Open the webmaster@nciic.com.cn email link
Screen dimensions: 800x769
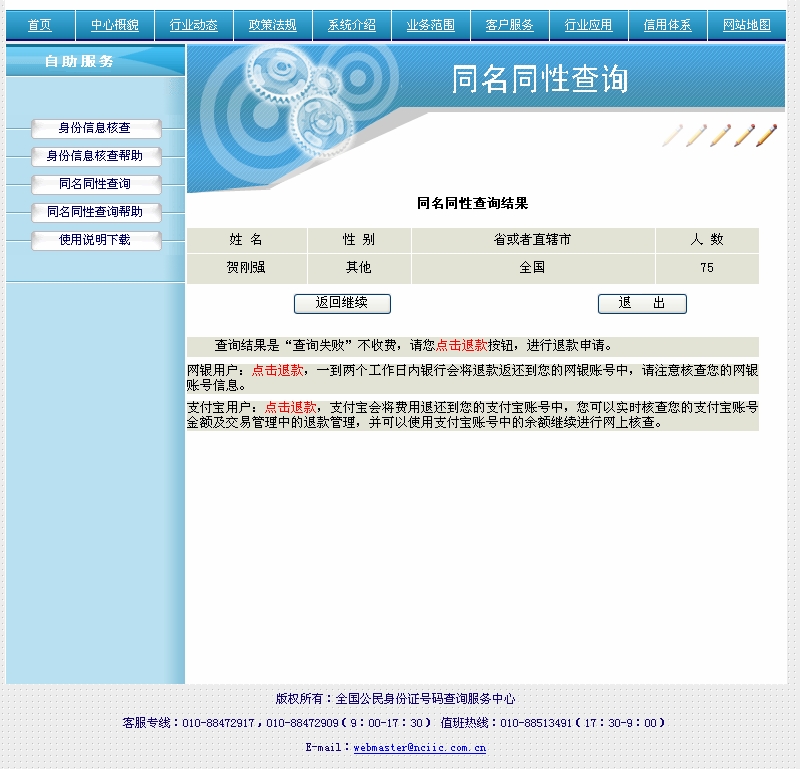(x=419, y=748)
